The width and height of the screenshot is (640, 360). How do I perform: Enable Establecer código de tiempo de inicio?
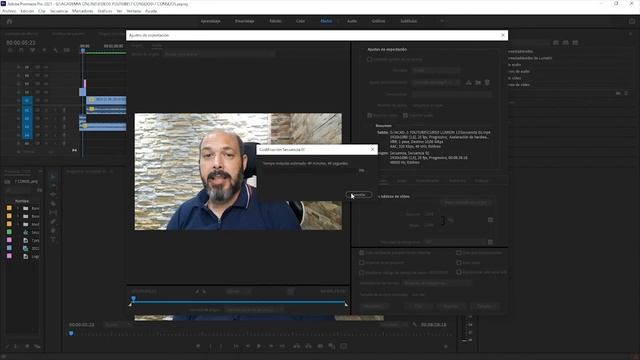(x=362, y=272)
